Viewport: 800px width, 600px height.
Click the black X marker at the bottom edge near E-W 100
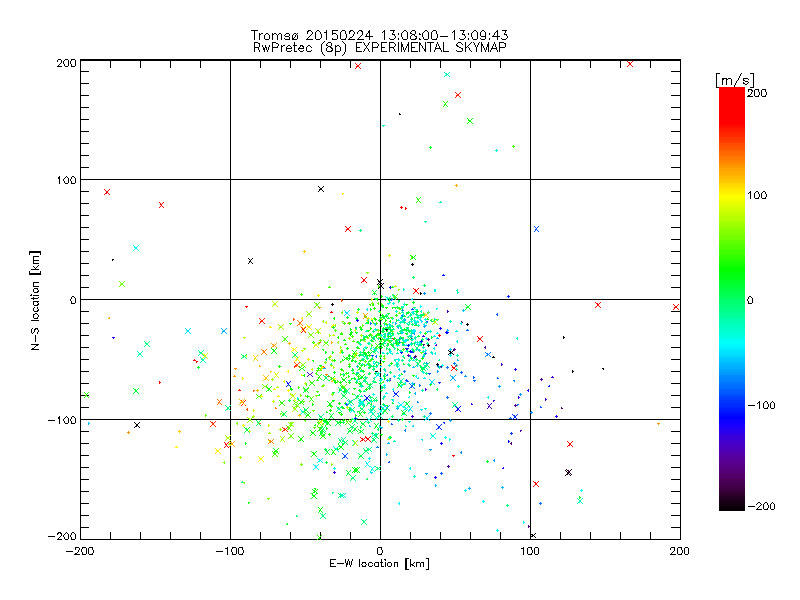(533, 536)
